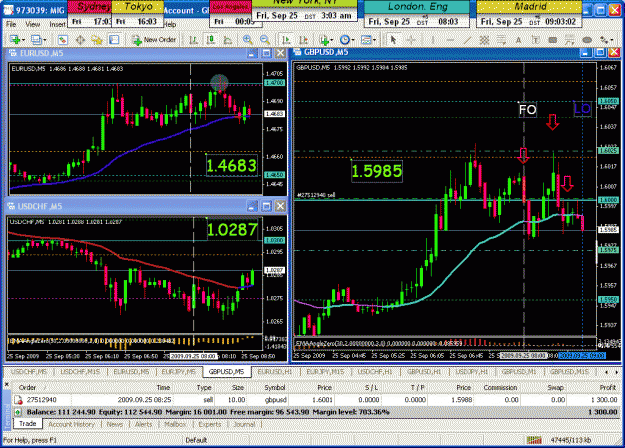Toggle the Market Watch window icon
625x448 pixels.
click(63, 39)
